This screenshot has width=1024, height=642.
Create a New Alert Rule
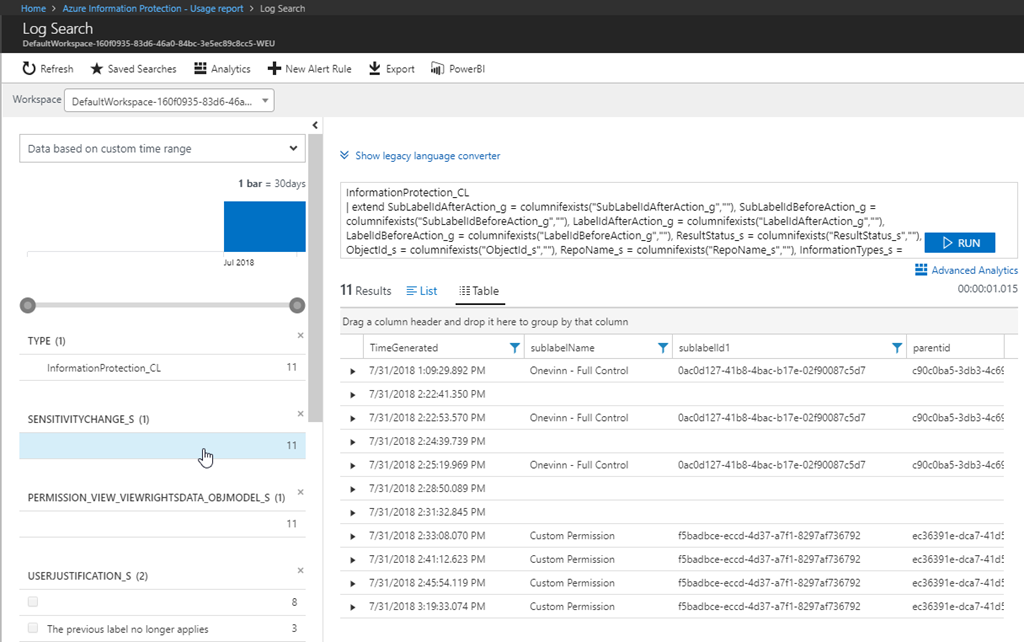[273, 69]
